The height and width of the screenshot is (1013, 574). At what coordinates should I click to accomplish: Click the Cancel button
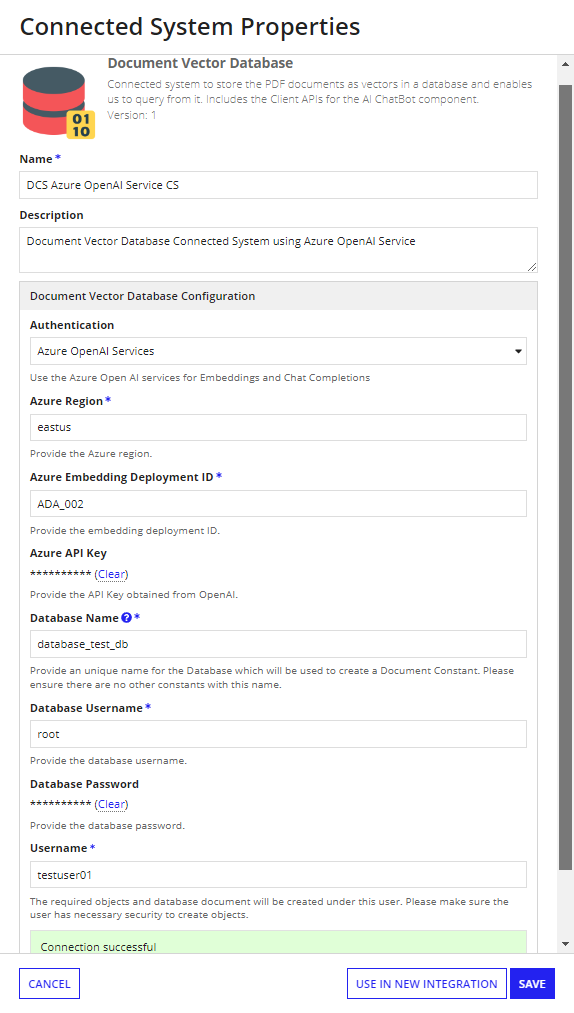[49, 984]
